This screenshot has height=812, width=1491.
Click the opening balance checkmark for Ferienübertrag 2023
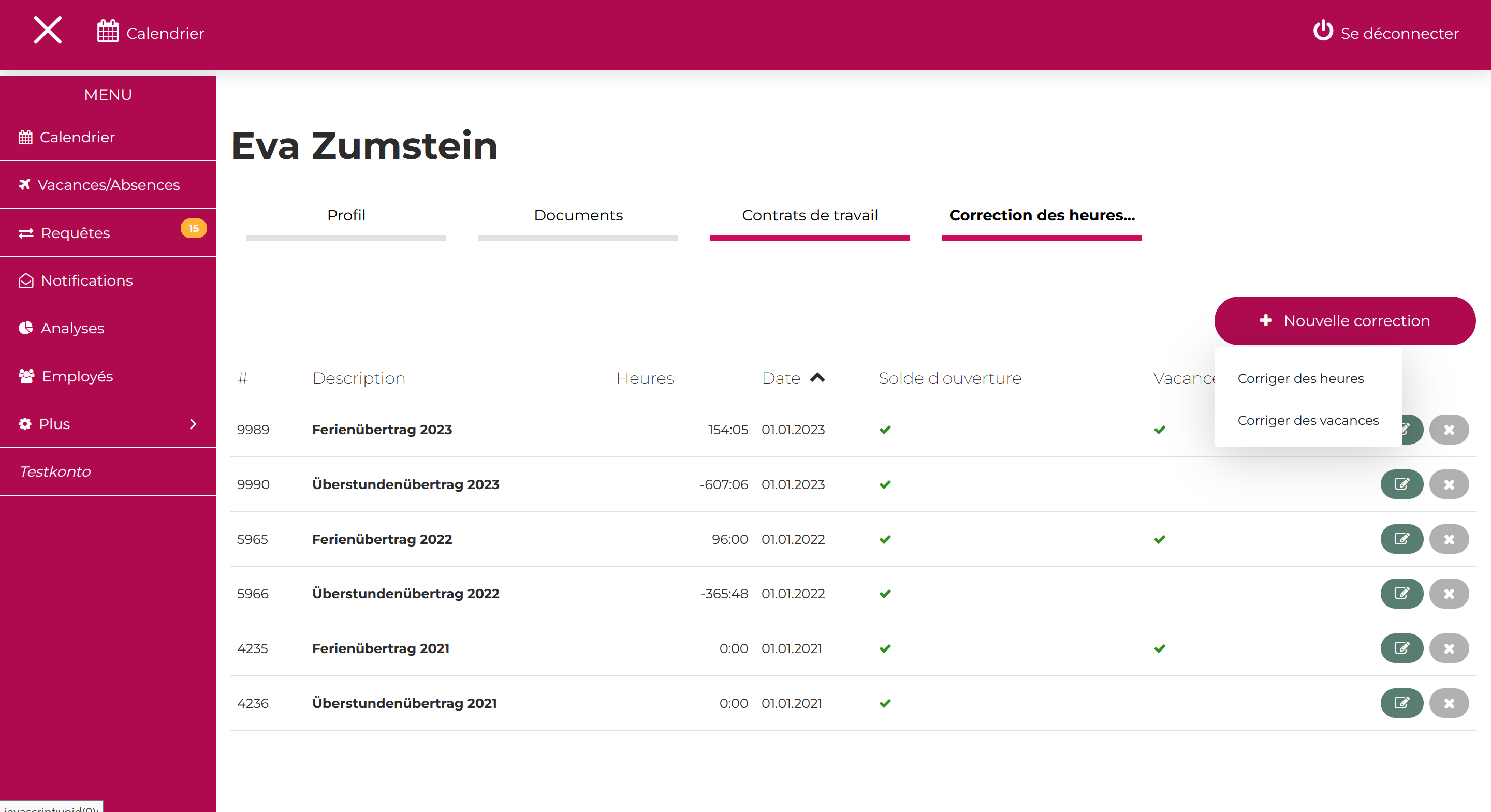point(885,430)
